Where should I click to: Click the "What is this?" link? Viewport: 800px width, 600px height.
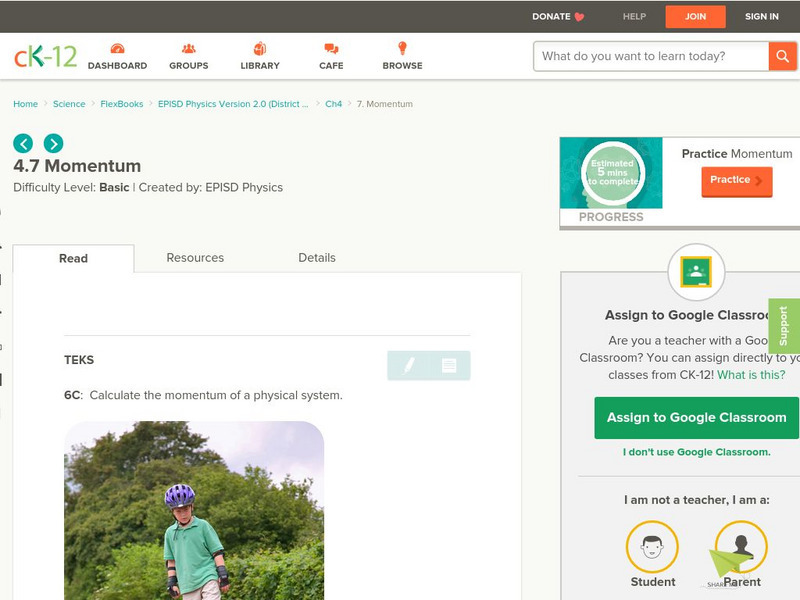coord(751,375)
